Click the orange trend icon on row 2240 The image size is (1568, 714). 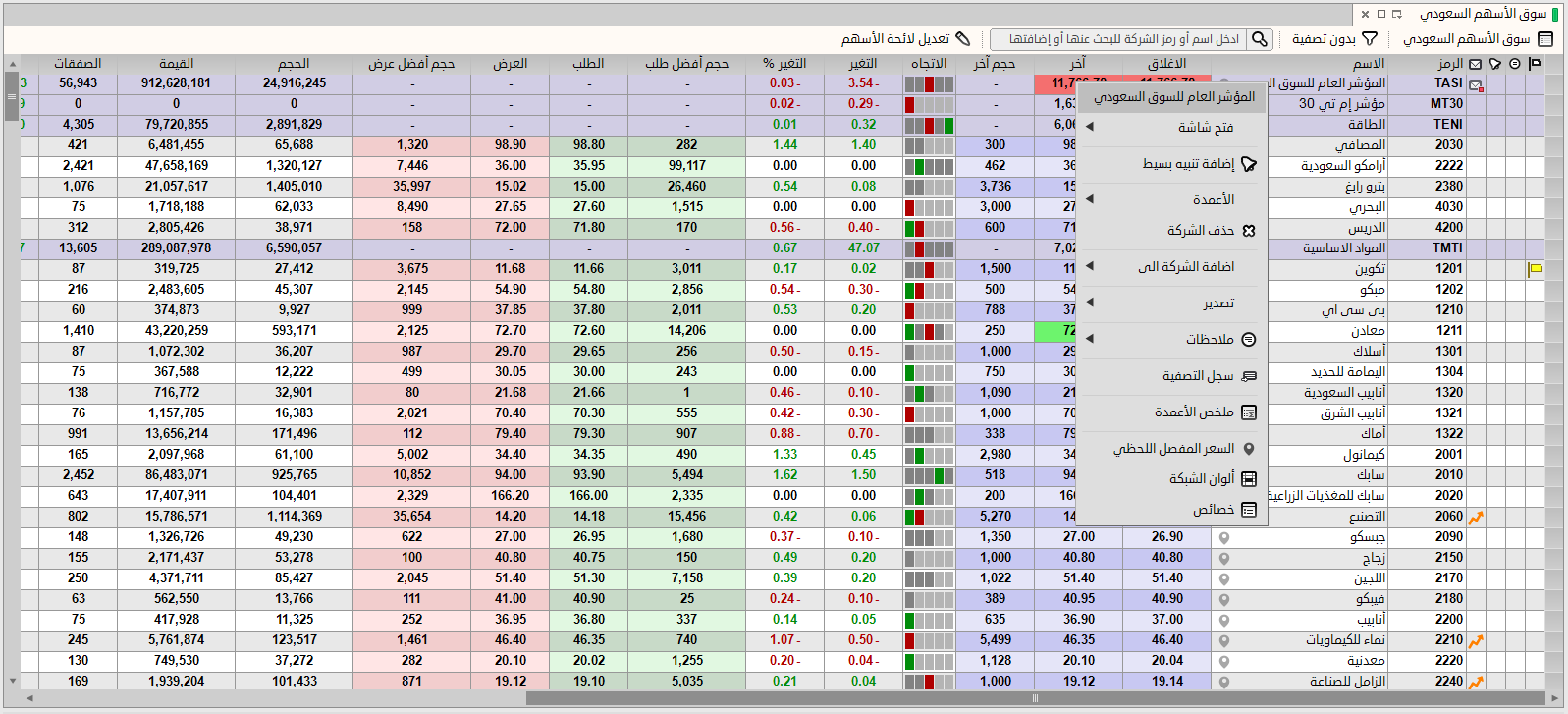coord(1476,682)
